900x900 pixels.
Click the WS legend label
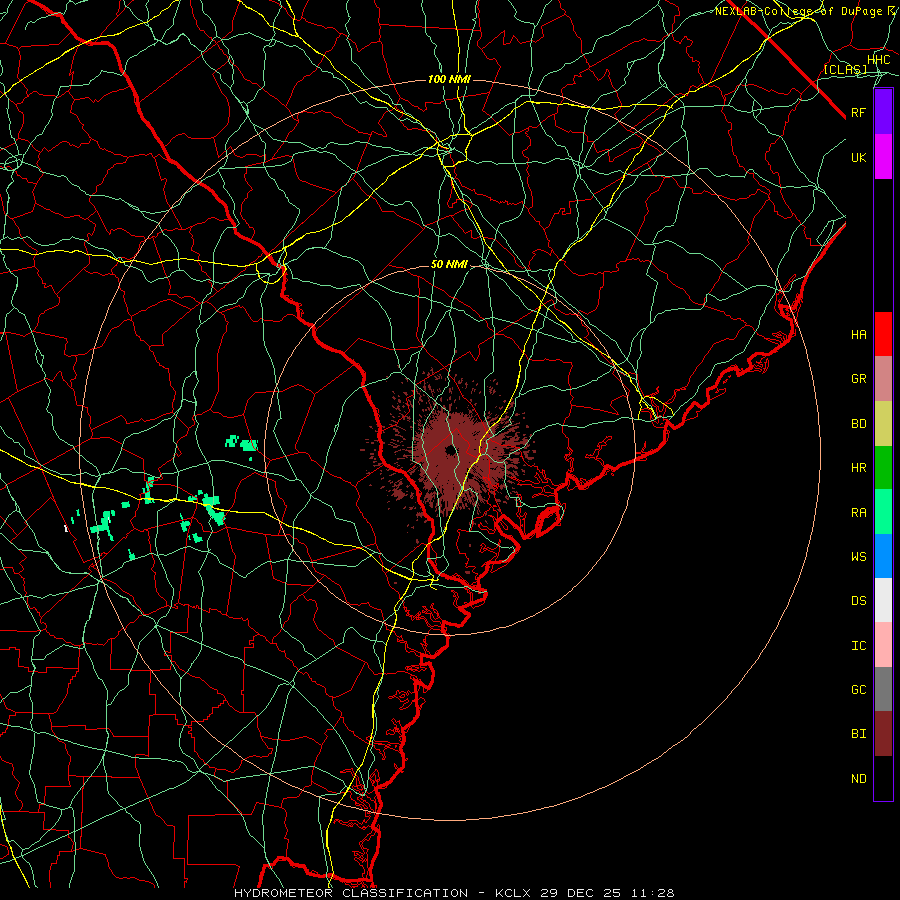(858, 556)
